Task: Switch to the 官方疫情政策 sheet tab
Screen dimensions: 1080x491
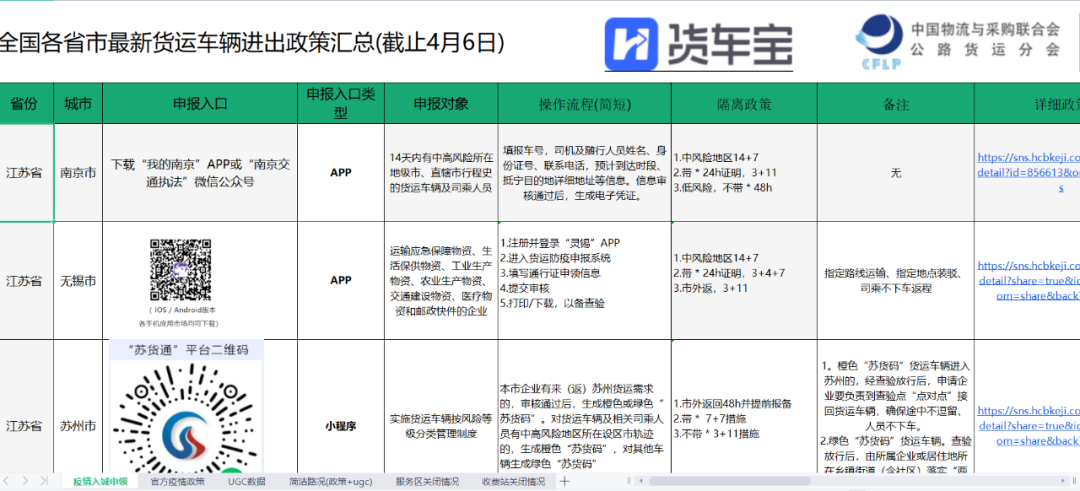Action: pyautogui.click(x=177, y=482)
